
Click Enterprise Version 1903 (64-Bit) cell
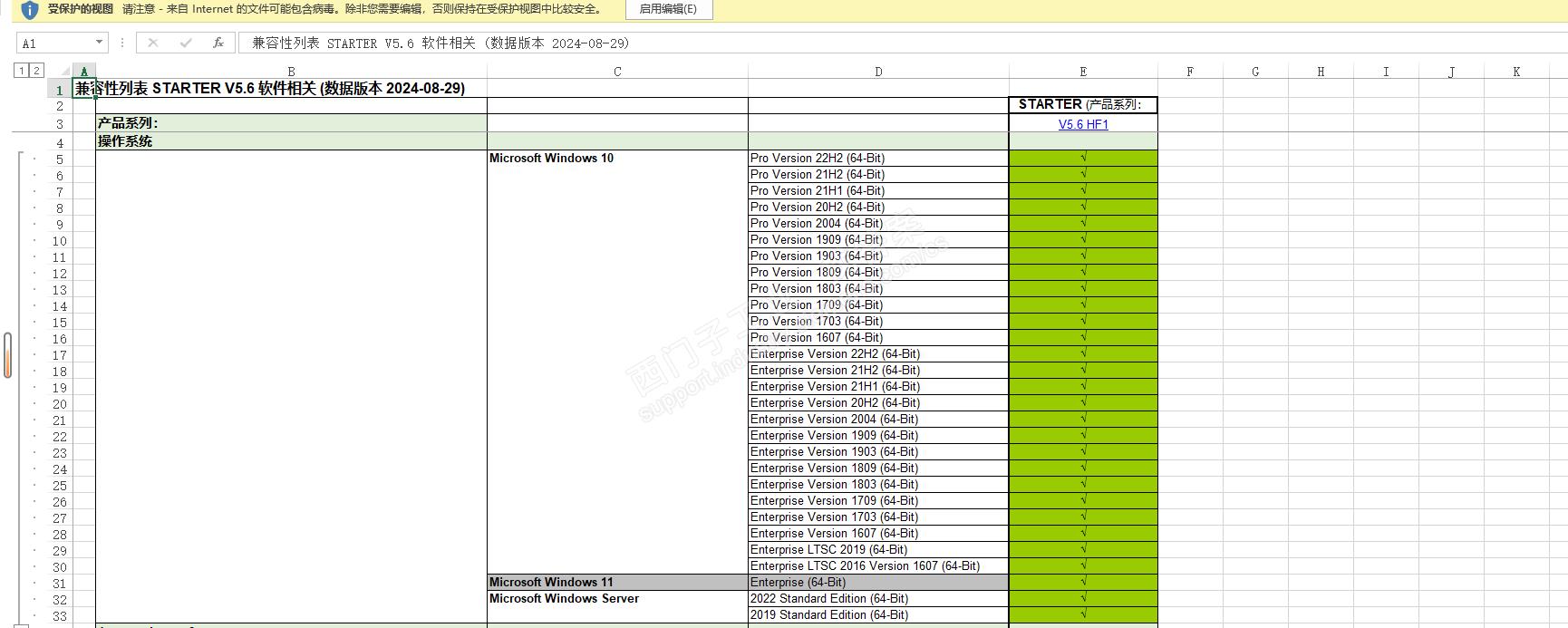click(878, 451)
